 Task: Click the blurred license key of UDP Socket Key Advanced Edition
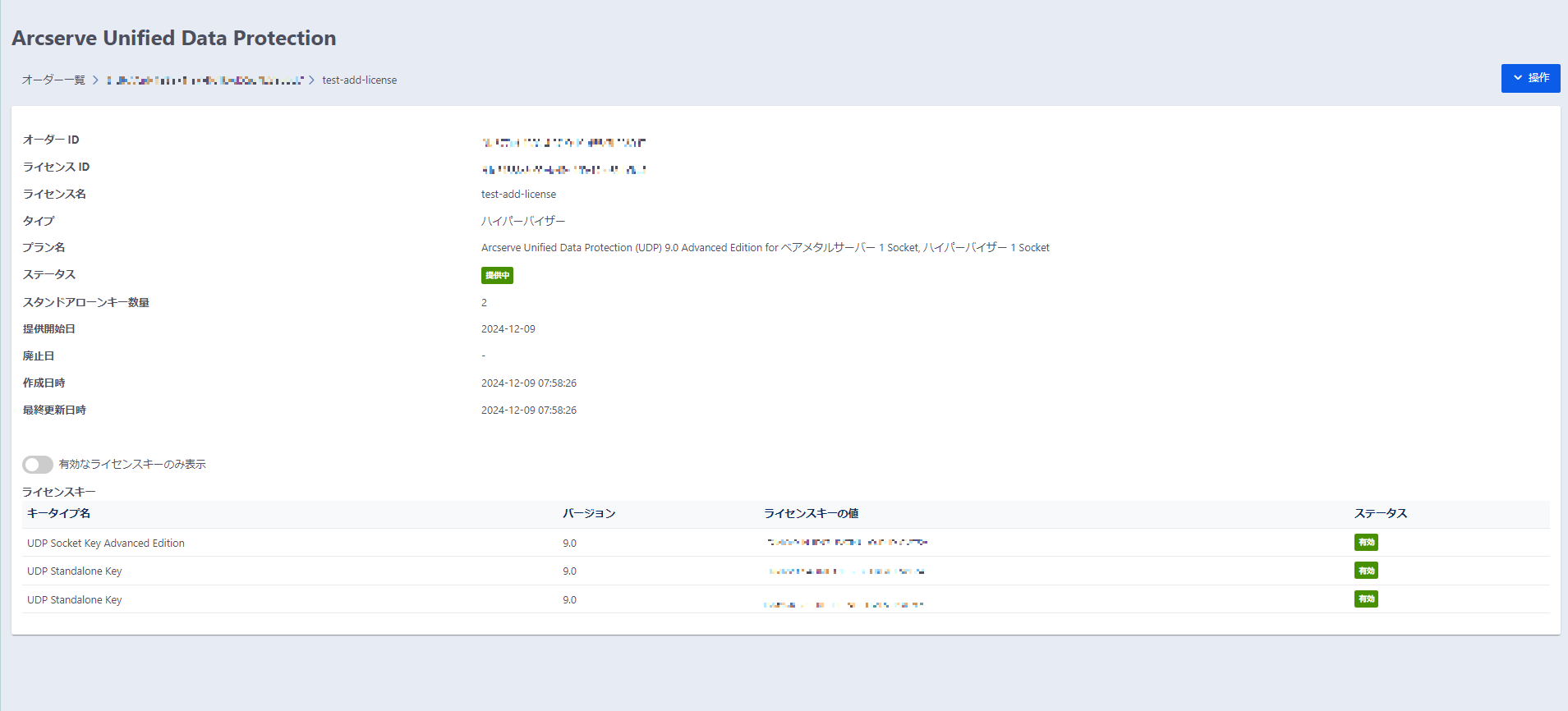click(847, 543)
